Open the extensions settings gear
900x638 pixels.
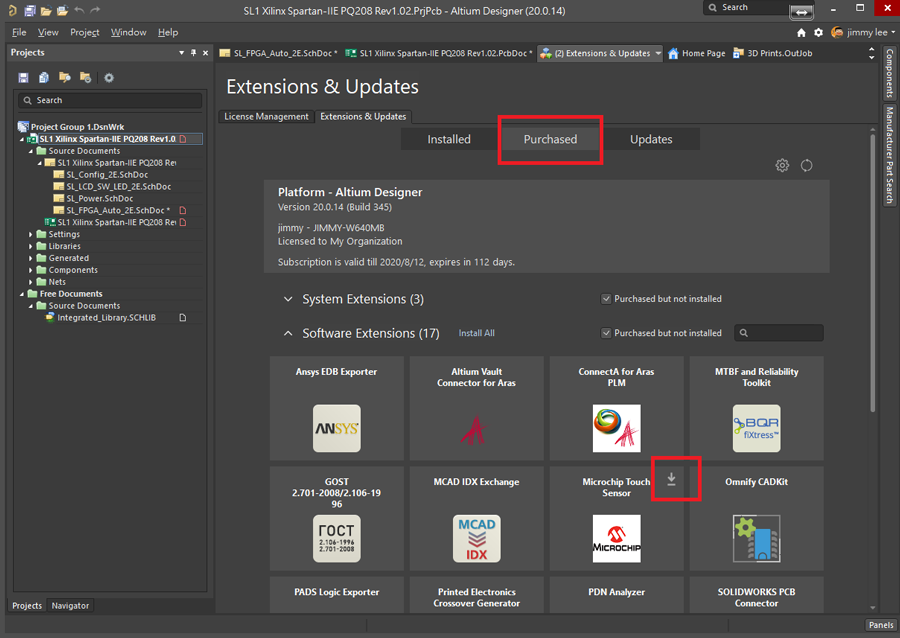click(782, 165)
